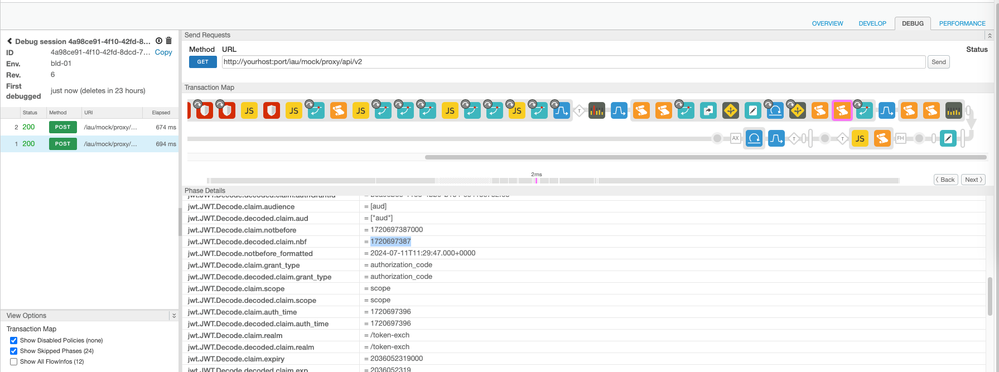Click the Method column header

pyautogui.click(x=58, y=112)
